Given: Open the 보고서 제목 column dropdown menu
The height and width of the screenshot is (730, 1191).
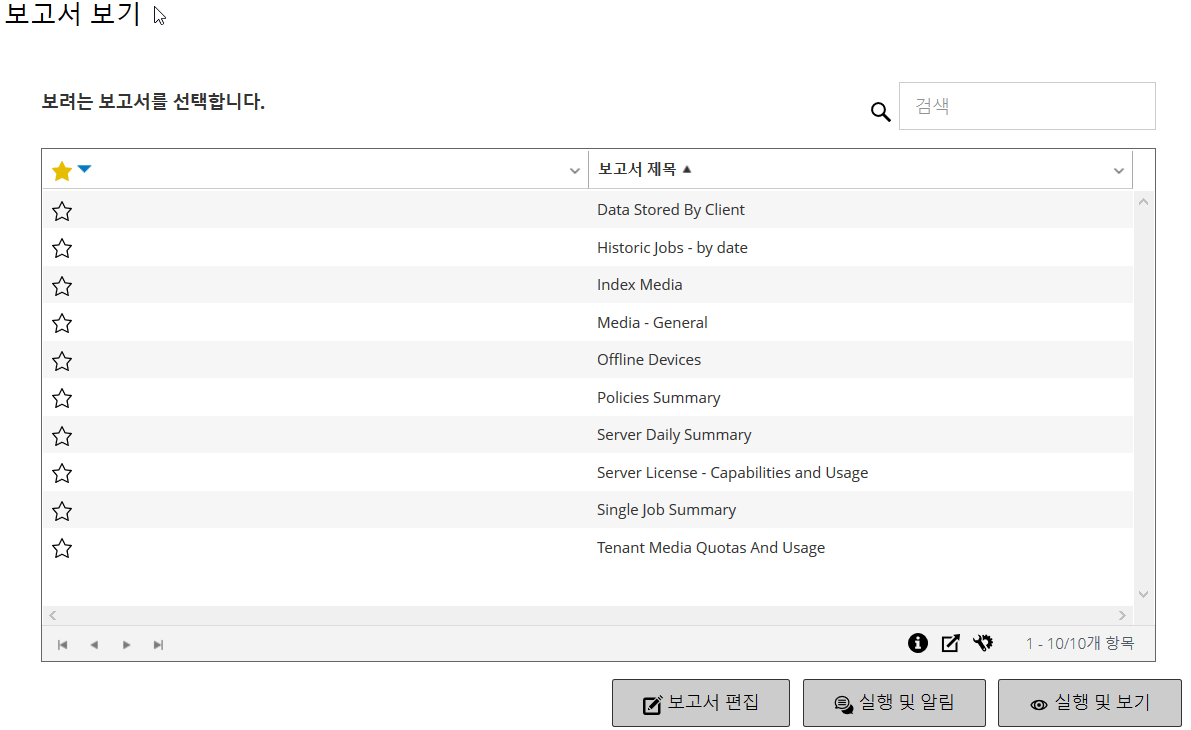Looking at the screenshot, I should 1119,171.
